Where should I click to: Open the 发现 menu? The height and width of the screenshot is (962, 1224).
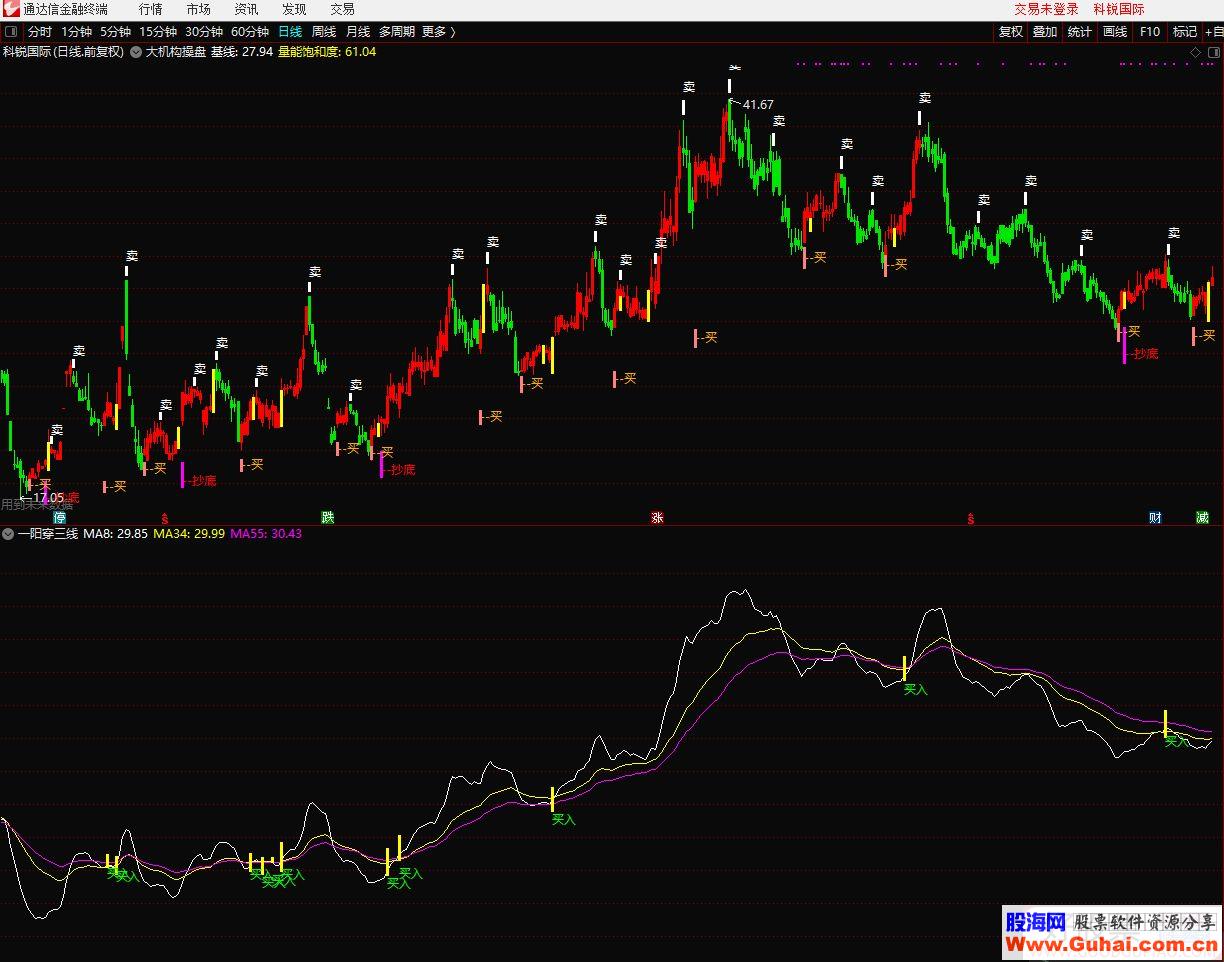pyautogui.click(x=294, y=9)
